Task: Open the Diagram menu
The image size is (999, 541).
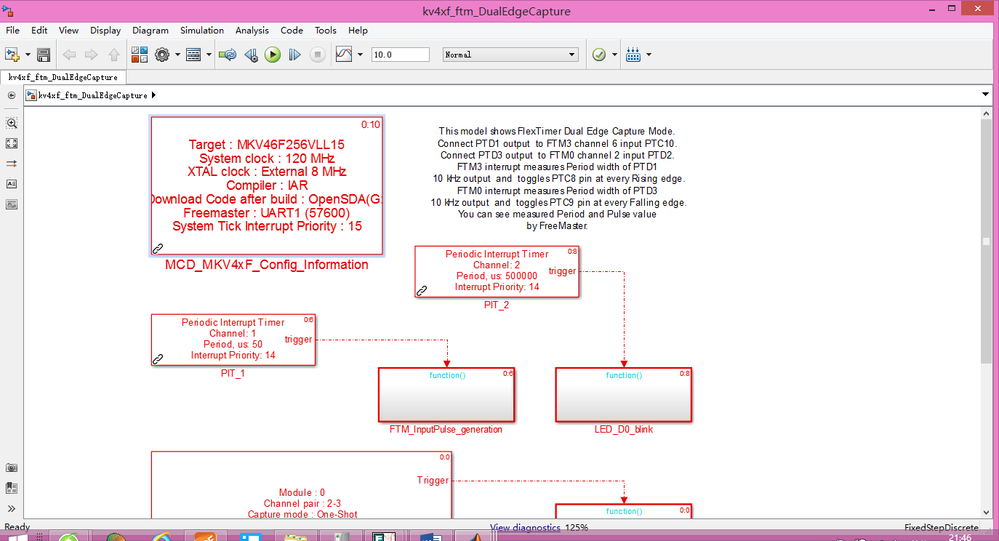Action: pyautogui.click(x=150, y=31)
